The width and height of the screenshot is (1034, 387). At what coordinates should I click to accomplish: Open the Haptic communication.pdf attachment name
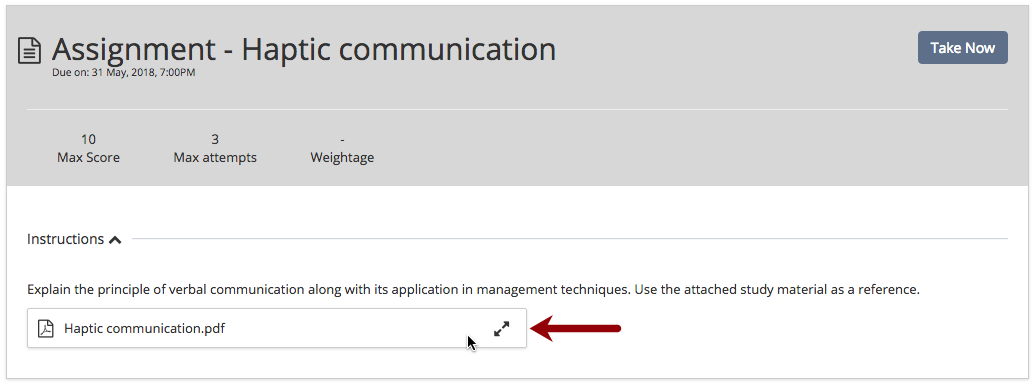pyautogui.click(x=144, y=328)
